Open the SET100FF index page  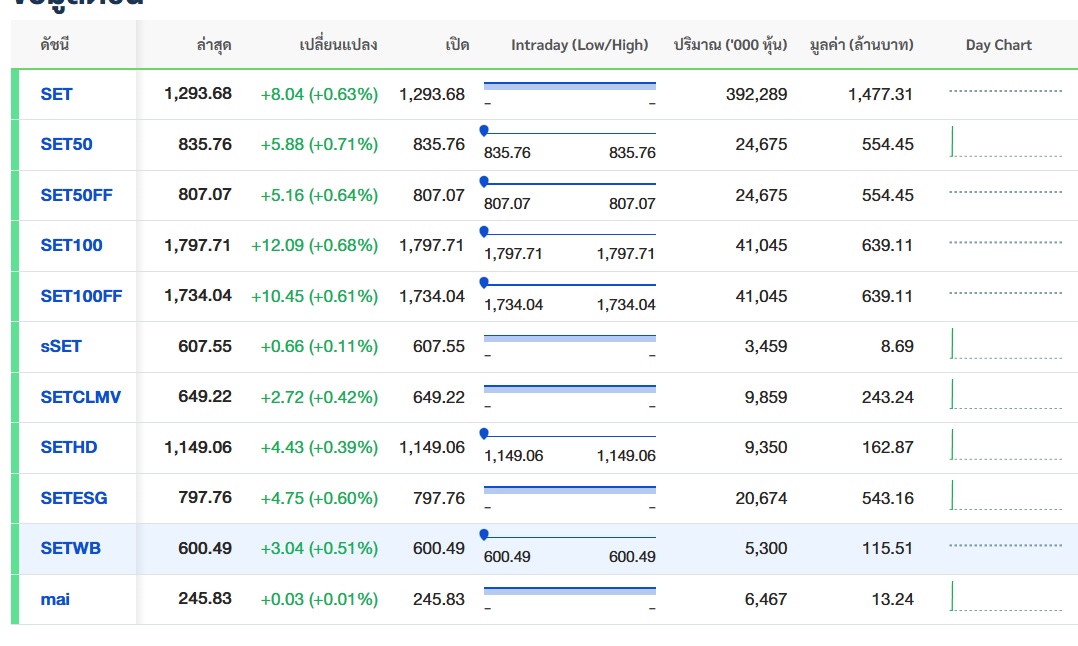pyautogui.click(x=81, y=296)
